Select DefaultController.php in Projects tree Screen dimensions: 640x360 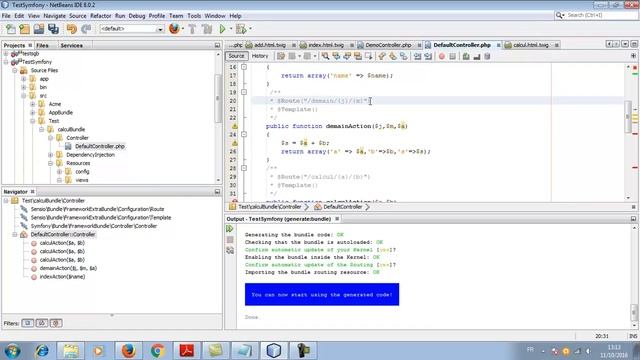tap(100, 146)
